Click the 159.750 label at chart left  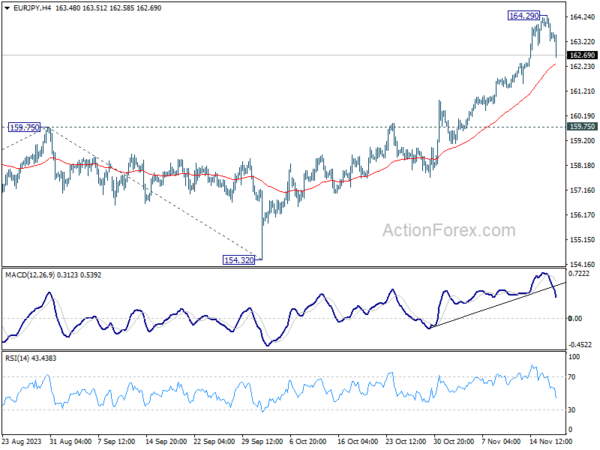pos(24,127)
